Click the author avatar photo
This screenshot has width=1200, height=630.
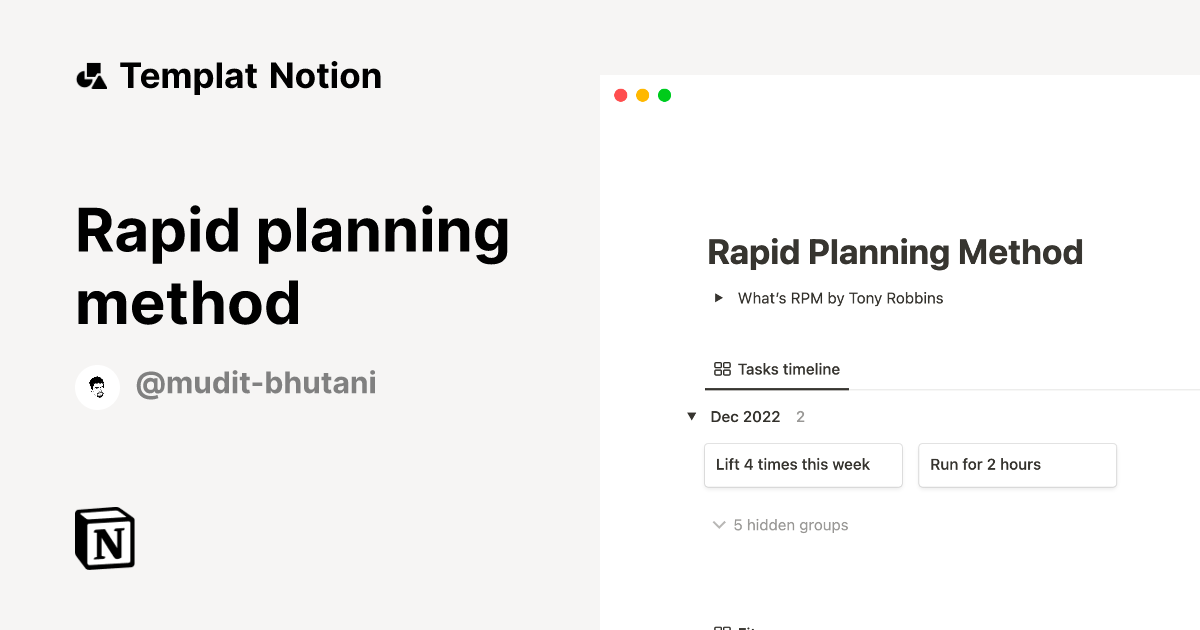click(x=97, y=386)
